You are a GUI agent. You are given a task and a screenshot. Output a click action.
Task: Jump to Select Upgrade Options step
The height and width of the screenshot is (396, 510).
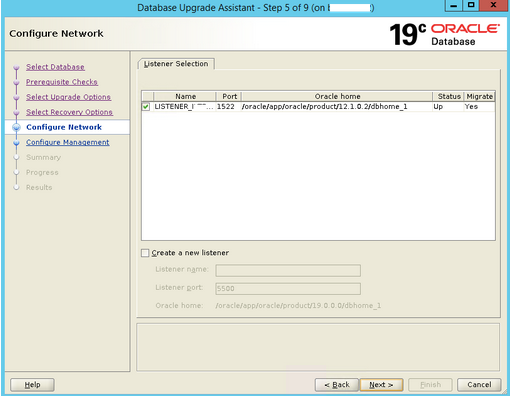(x=68, y=97)
